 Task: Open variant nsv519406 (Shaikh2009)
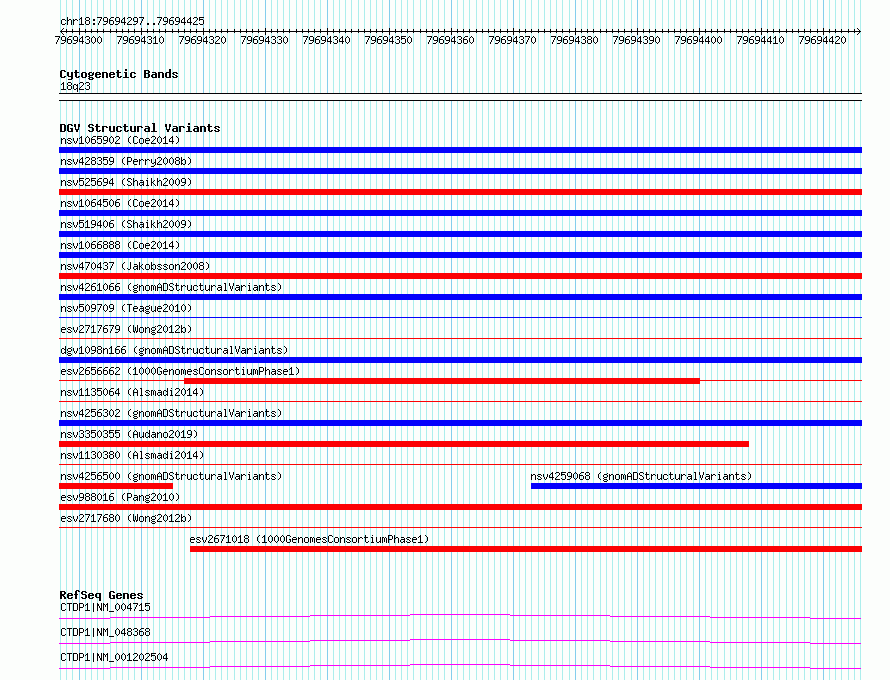pos(126,224)
